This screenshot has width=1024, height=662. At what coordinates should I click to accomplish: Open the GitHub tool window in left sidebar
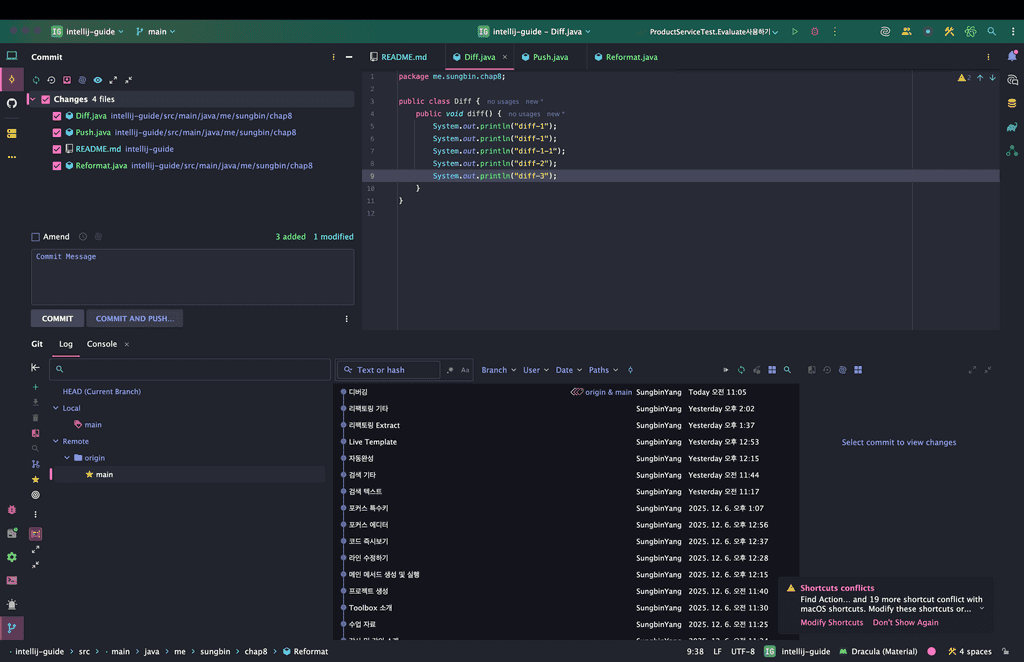(12, 103)
